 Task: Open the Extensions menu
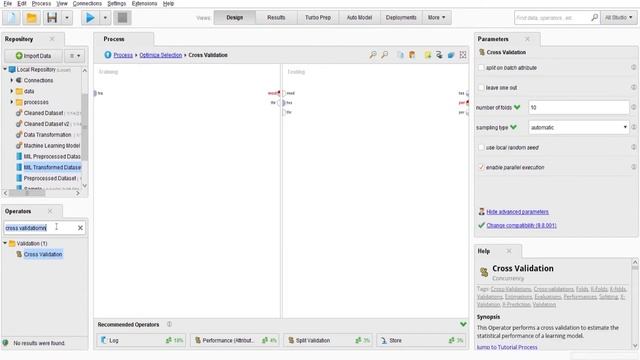(144, 4)
